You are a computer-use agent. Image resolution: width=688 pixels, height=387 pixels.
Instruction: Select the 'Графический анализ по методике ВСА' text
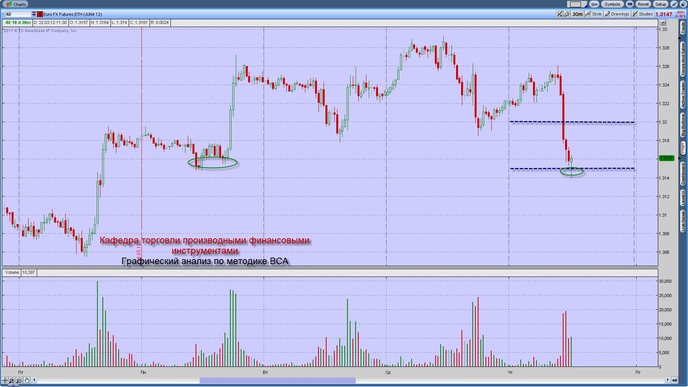(205, 261)
